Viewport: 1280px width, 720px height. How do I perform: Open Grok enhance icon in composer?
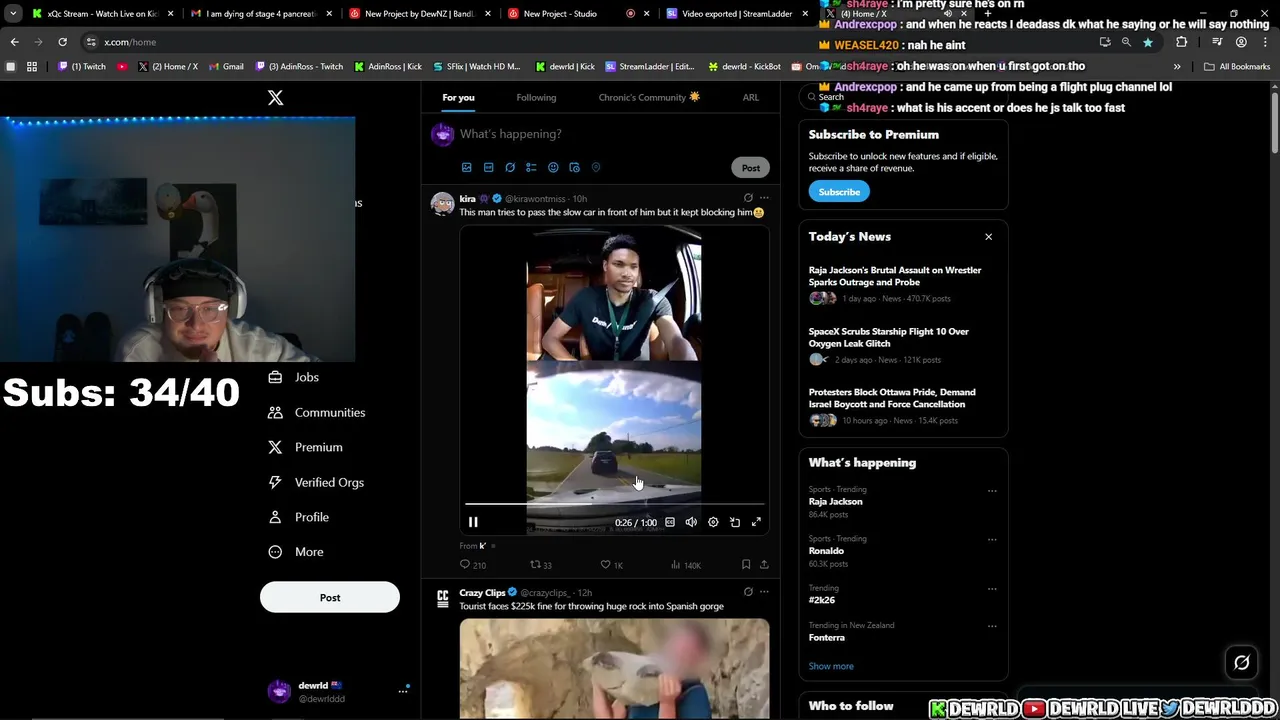pyautogui.click(x=510, y=167)
